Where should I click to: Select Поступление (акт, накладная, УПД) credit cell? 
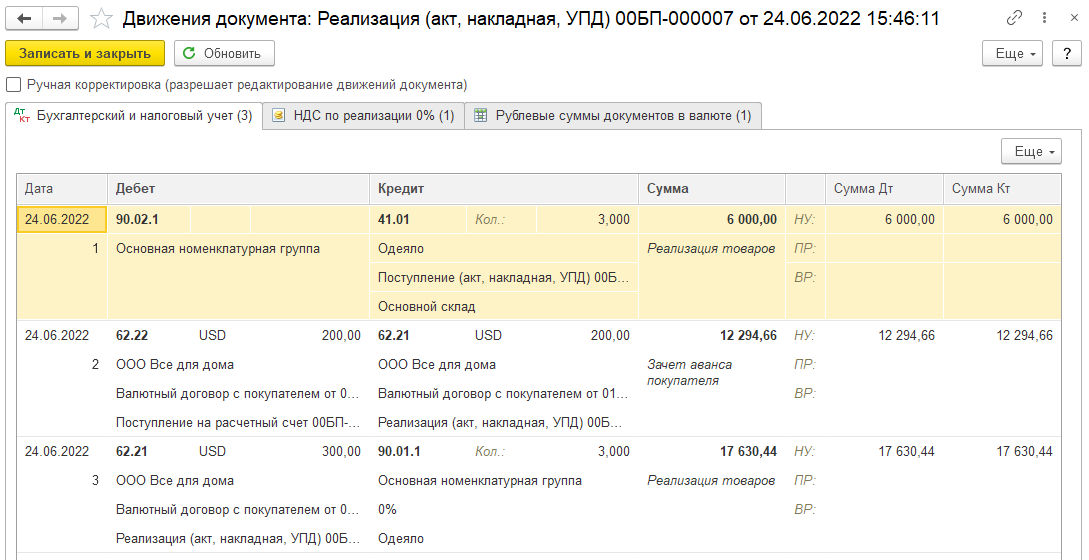point(504,277)
